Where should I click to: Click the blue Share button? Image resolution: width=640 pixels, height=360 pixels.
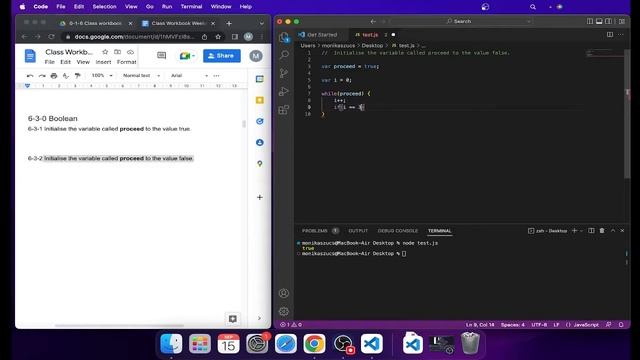point(222,56)
